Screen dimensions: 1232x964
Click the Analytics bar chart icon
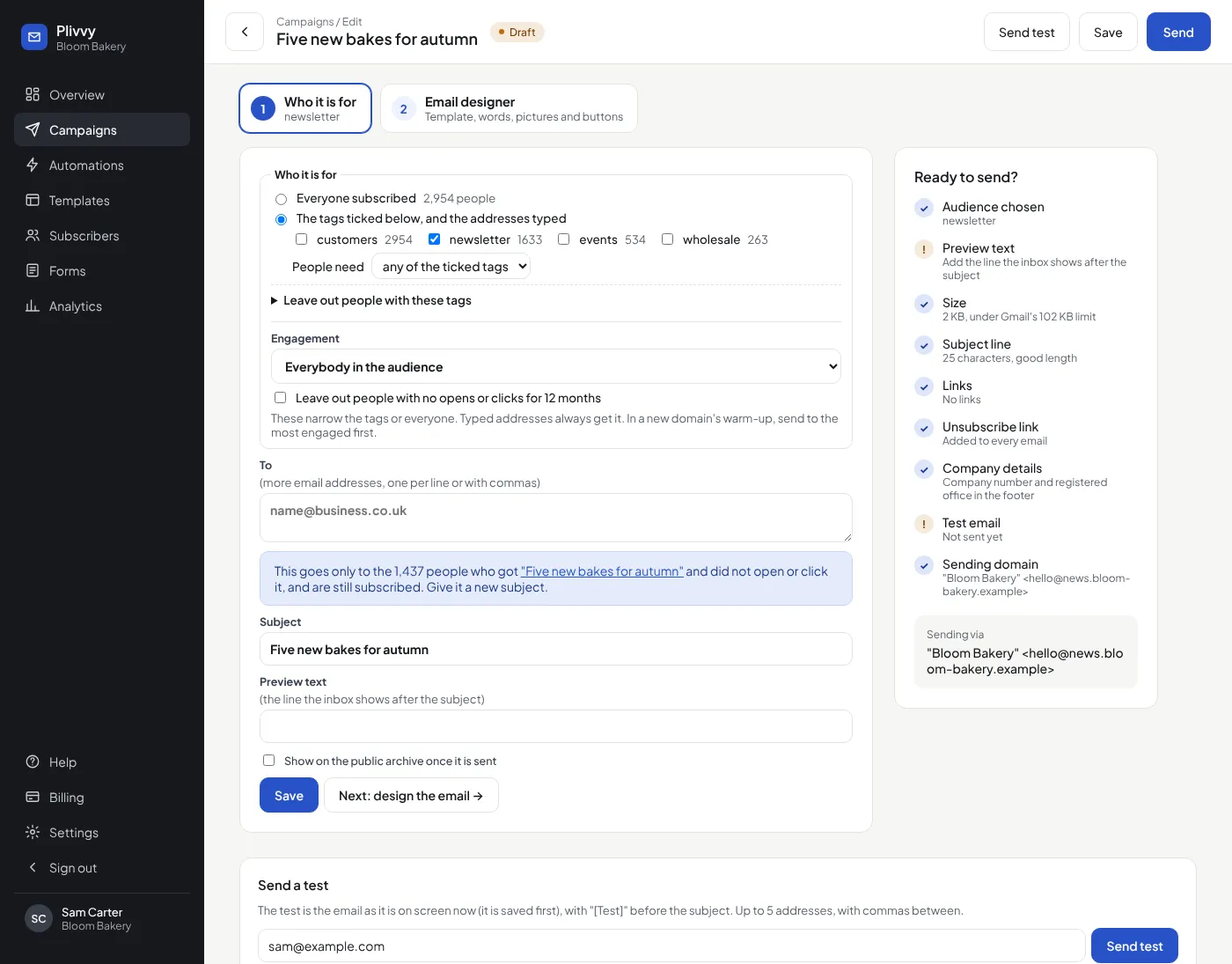[x=33, y=305]
